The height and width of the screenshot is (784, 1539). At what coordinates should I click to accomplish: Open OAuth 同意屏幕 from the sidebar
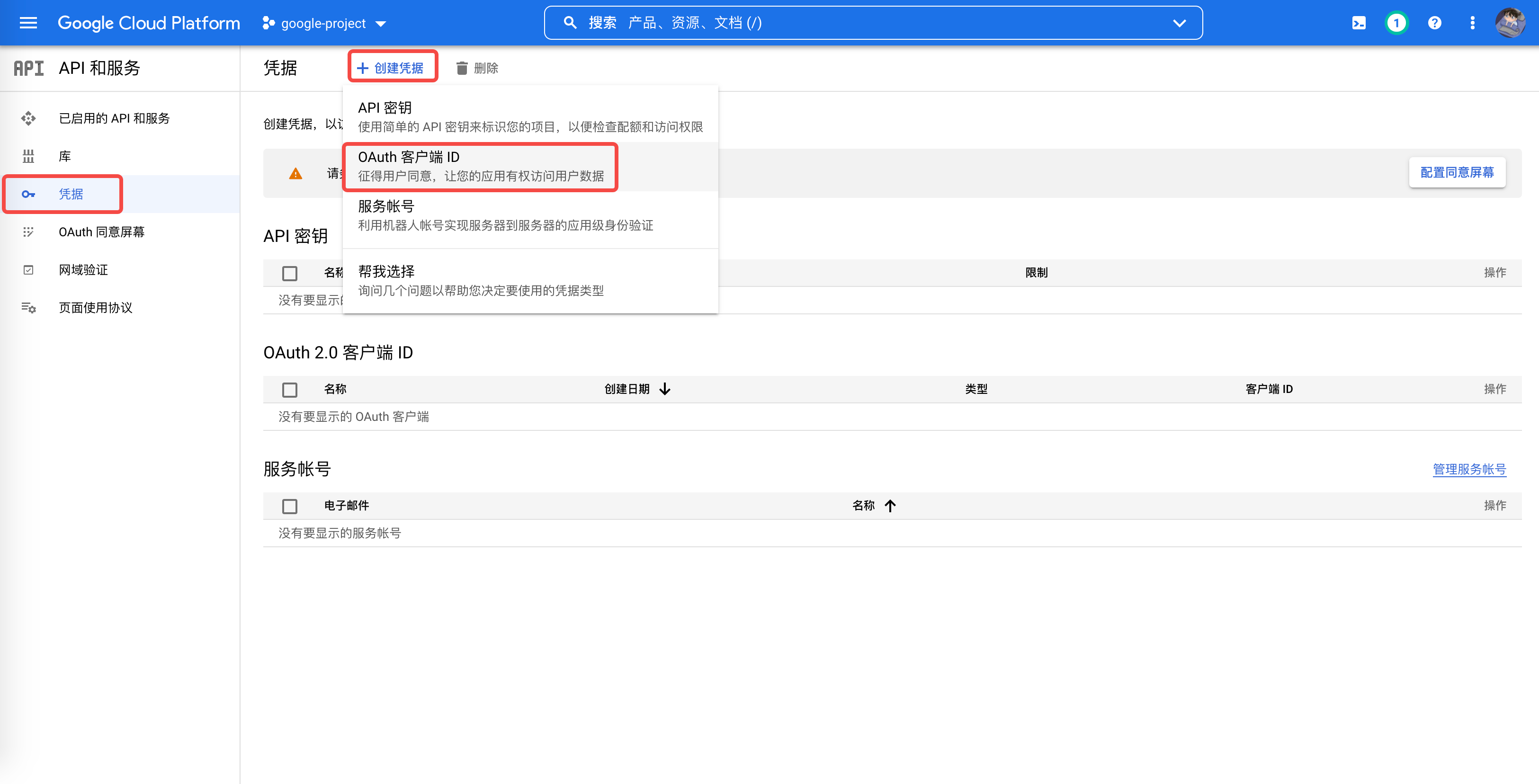point(101,232)
